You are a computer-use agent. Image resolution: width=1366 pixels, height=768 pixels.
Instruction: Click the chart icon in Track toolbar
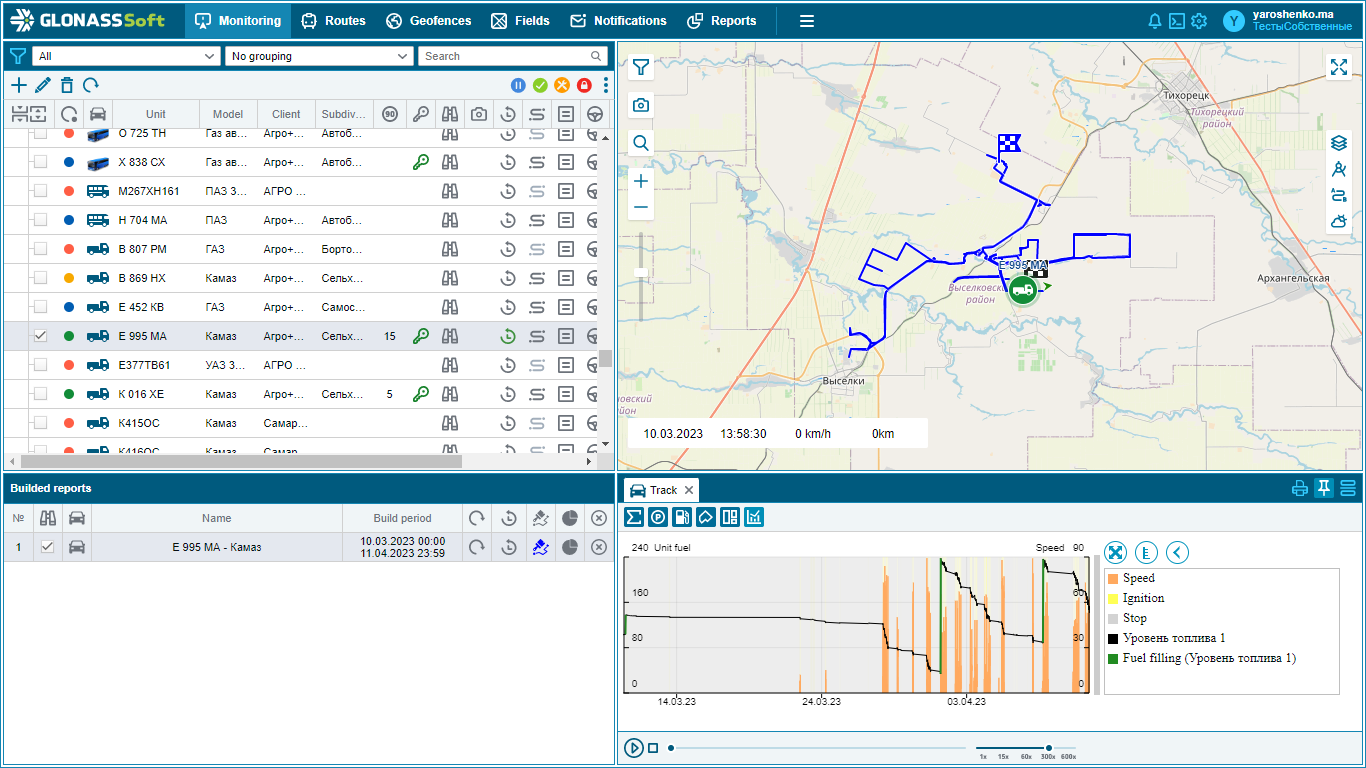pyautogui.click(x=754, y=517)
